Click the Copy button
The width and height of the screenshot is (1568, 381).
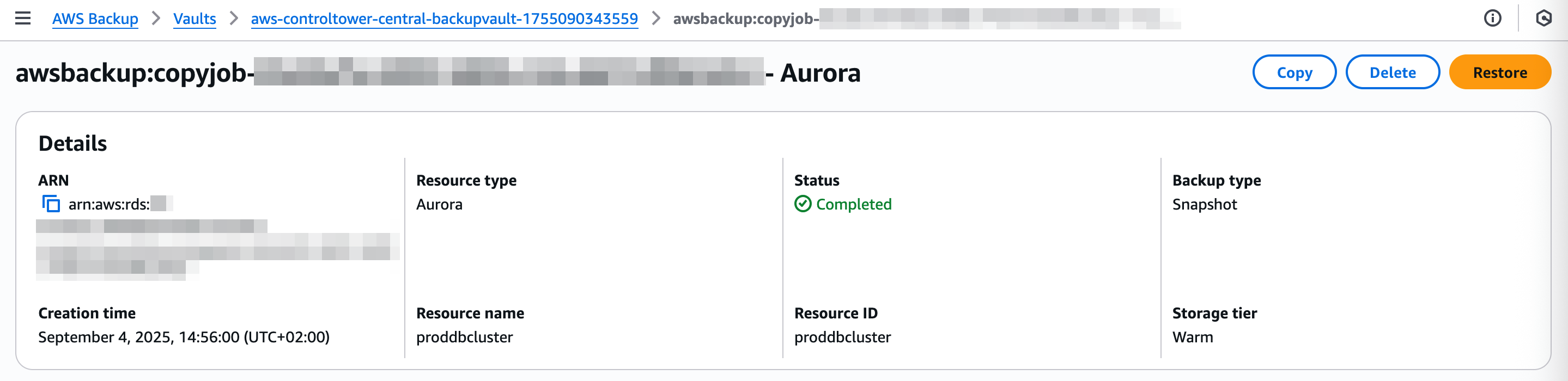[x=1294, y=72]
